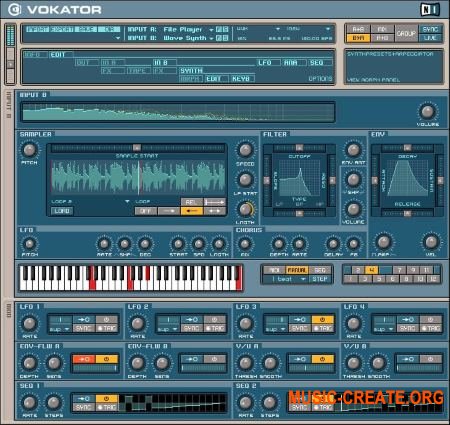Click the Sampler Pitch knob
This screenshot has height=425, width=450.
29,150
